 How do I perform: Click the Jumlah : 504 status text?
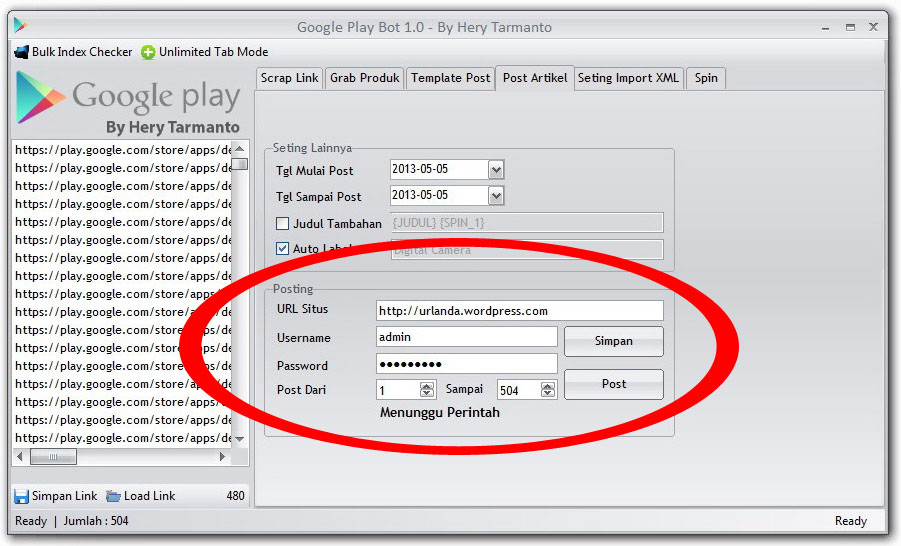click(96, 521)
